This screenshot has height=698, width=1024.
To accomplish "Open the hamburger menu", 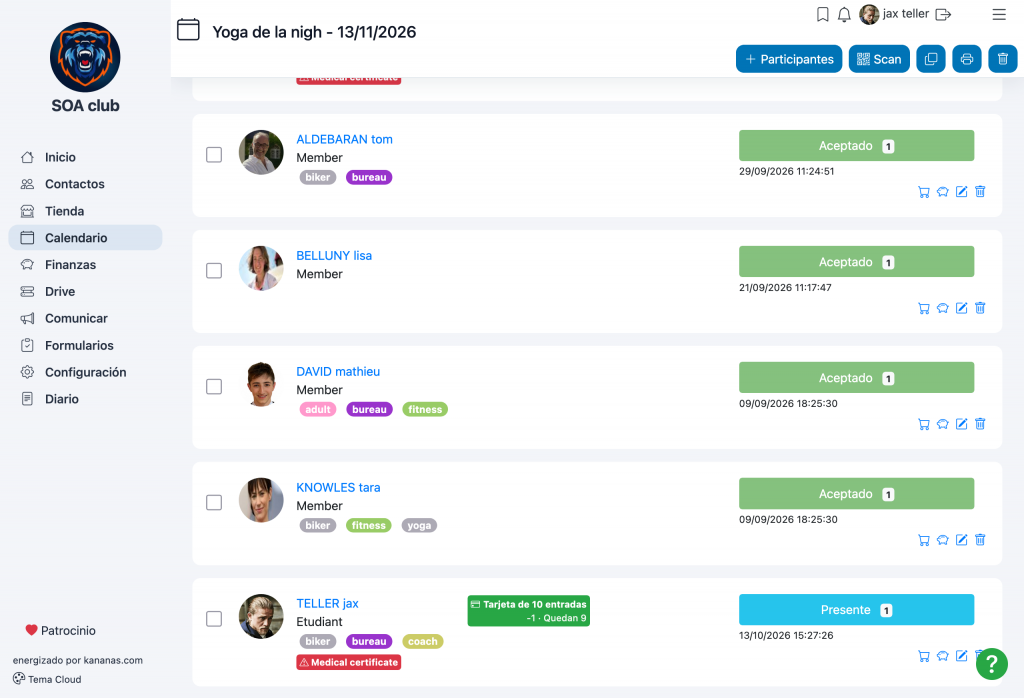I will point(999,14).
